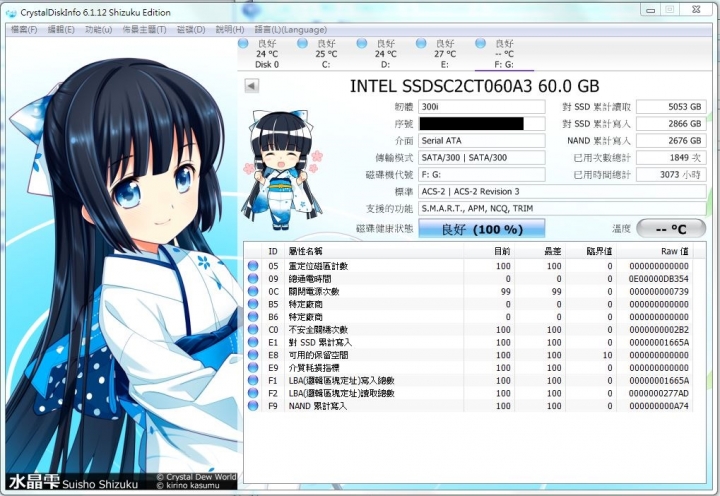
Task: Open the 編輯(E) menu
Action: (61, 30)
